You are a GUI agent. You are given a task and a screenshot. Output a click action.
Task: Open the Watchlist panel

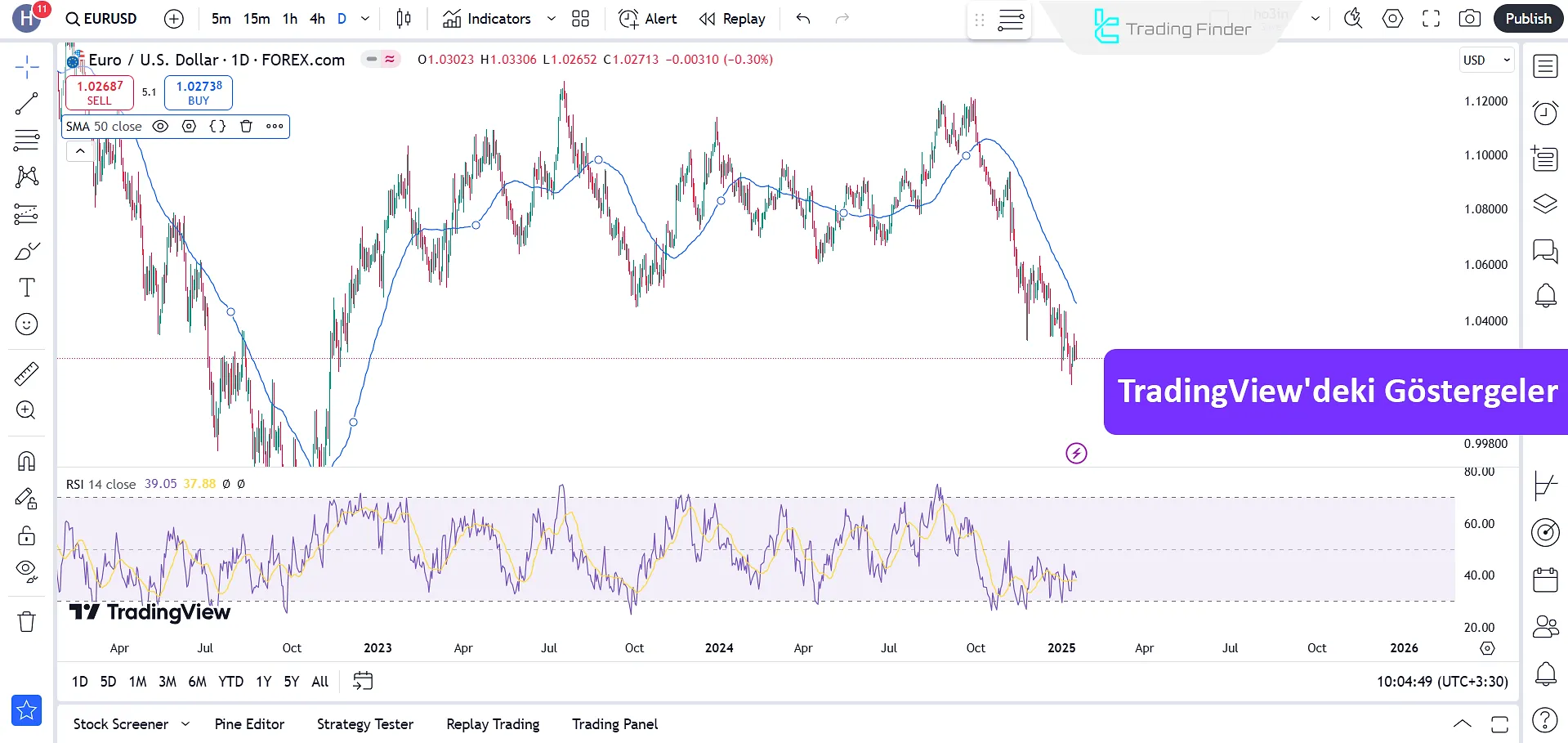pos(1544,65)
